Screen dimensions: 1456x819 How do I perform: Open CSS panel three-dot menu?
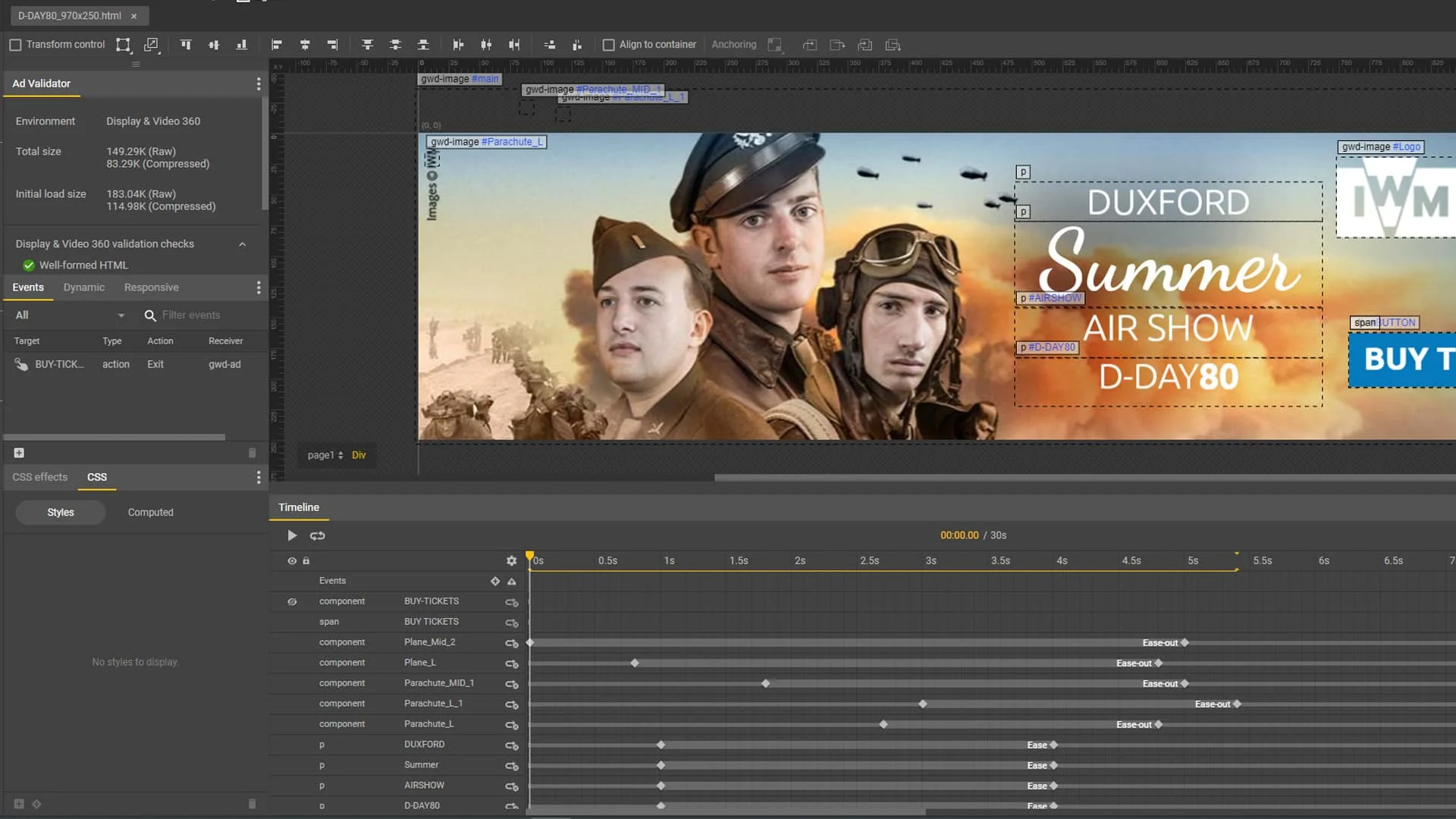pos(259,477)
